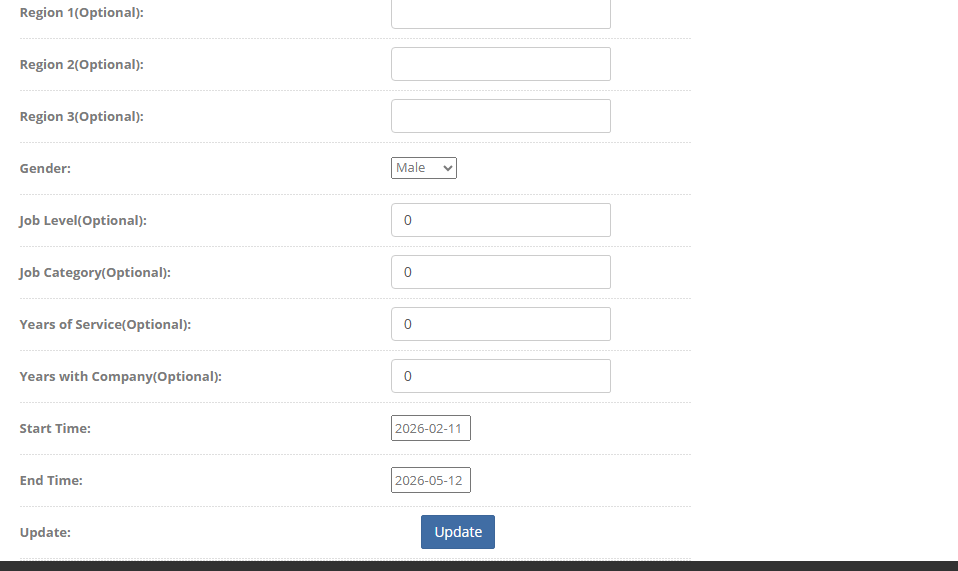Click the "Region 2(Optional):" label text
Image resolution: width=958 pixels, height=571 pixels.
point(82,64)
